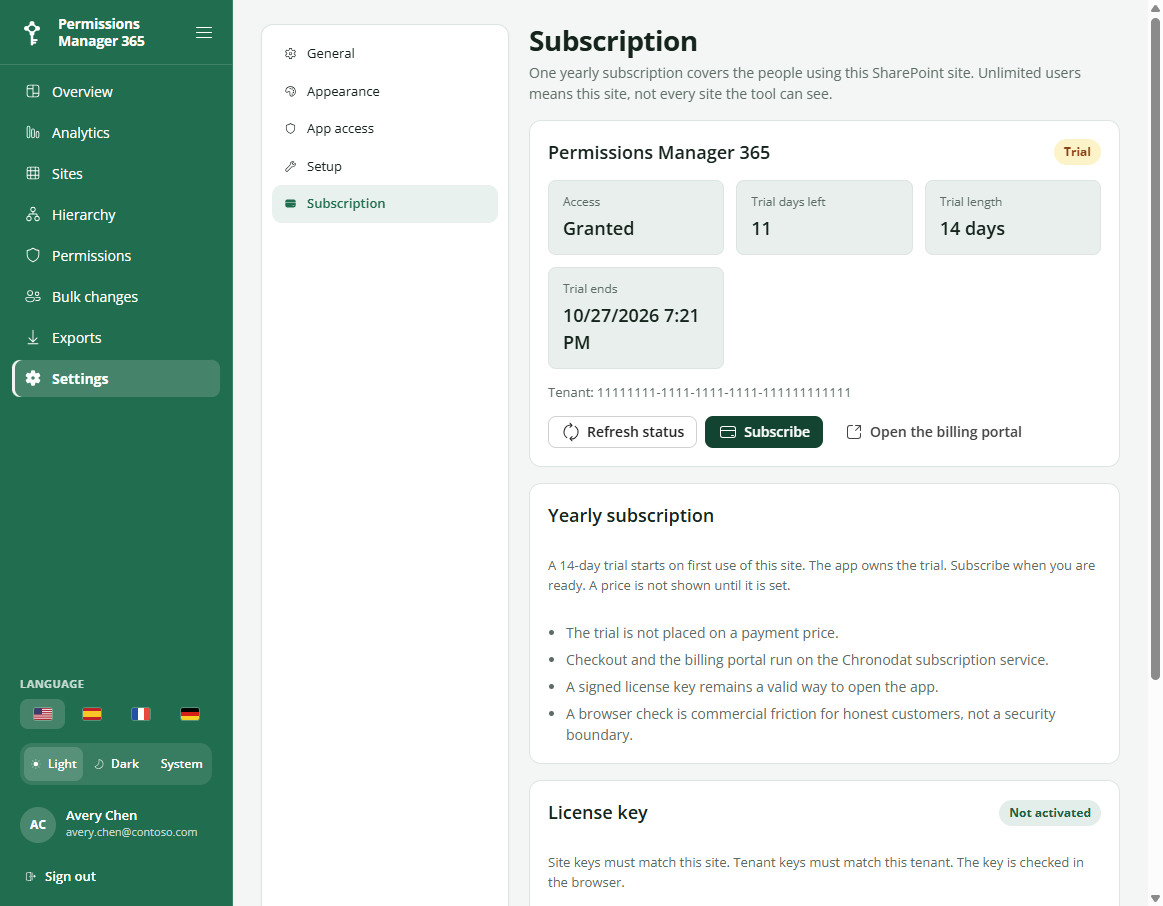Click the Permissions Manager 365 key logo
This screenshot has width=1163, height=906.
click(x=32, y=33)
